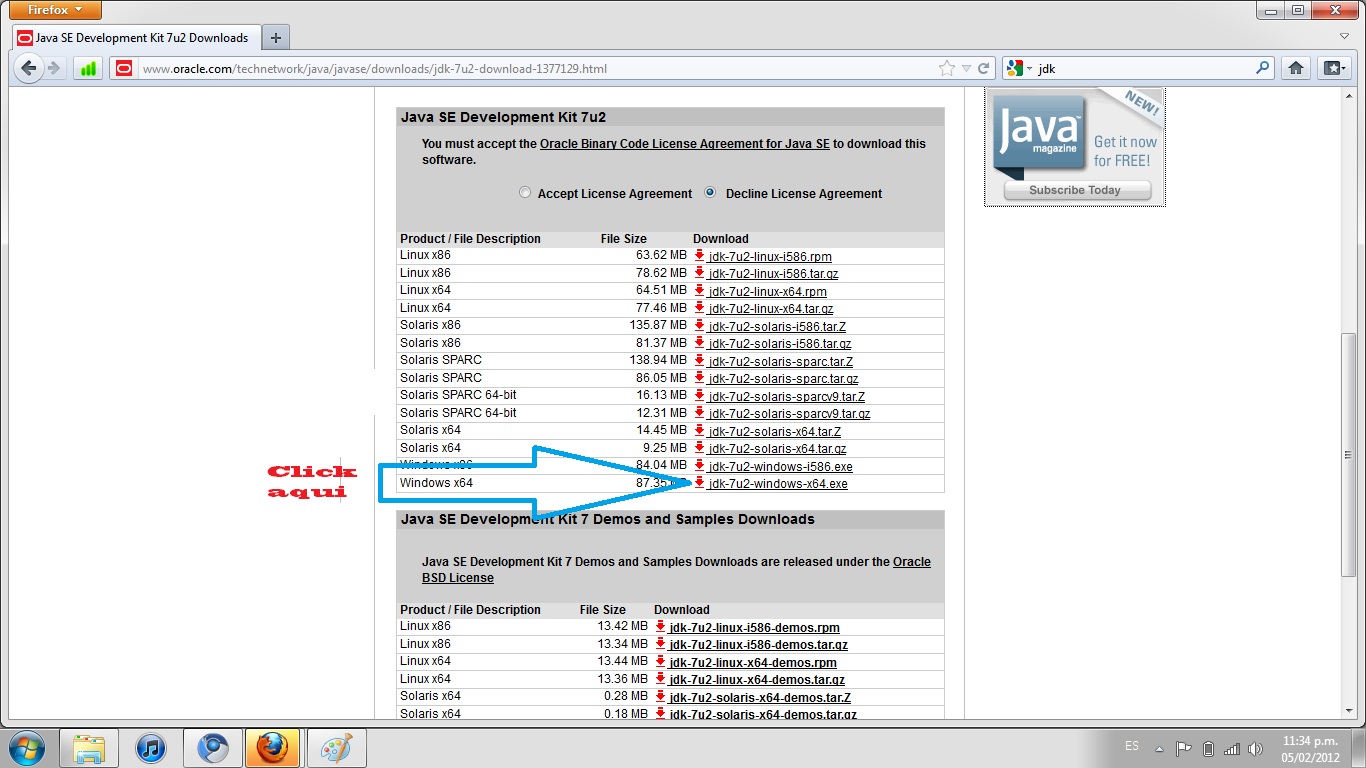Screen dimensions: 1366x768
Task: Click the scrollbar up arrow
Action: (1349, 97)
